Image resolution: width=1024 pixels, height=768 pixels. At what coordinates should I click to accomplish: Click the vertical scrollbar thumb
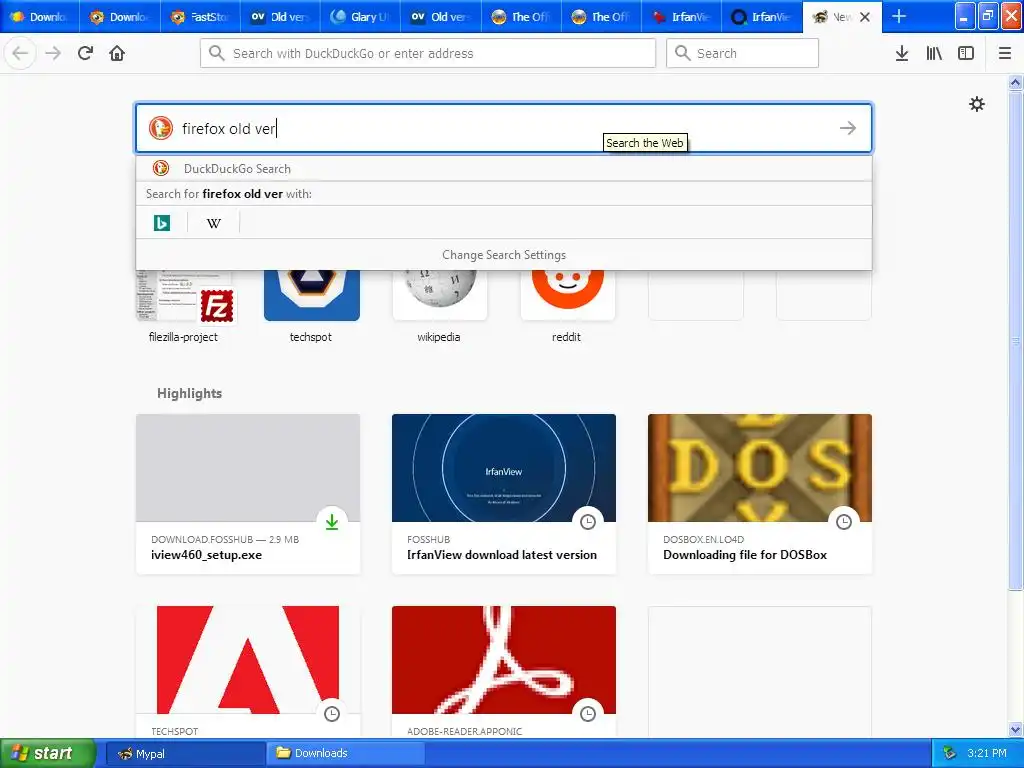(x=1015, y=340)
